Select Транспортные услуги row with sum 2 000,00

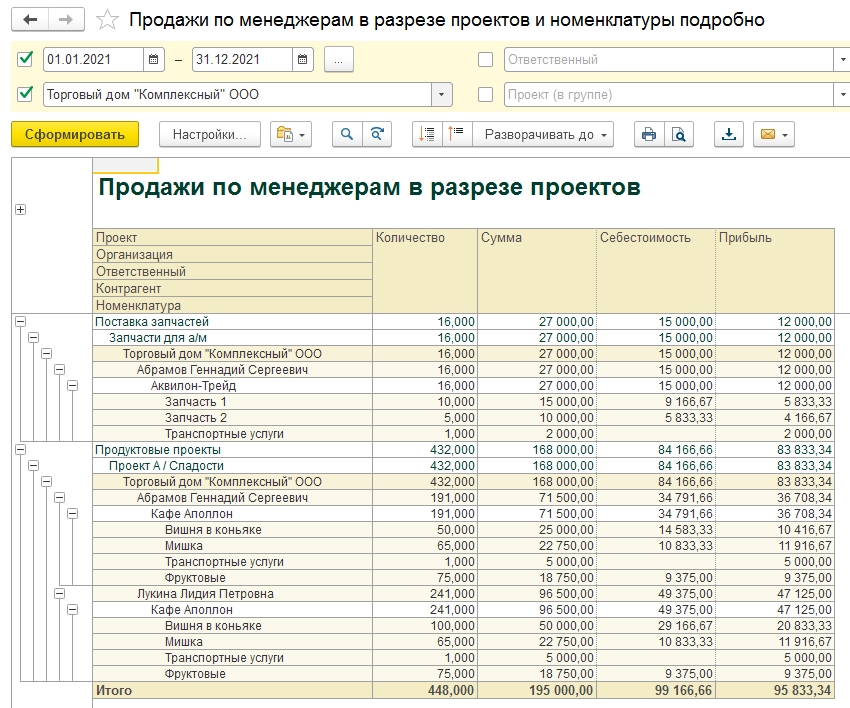point(463,434)
